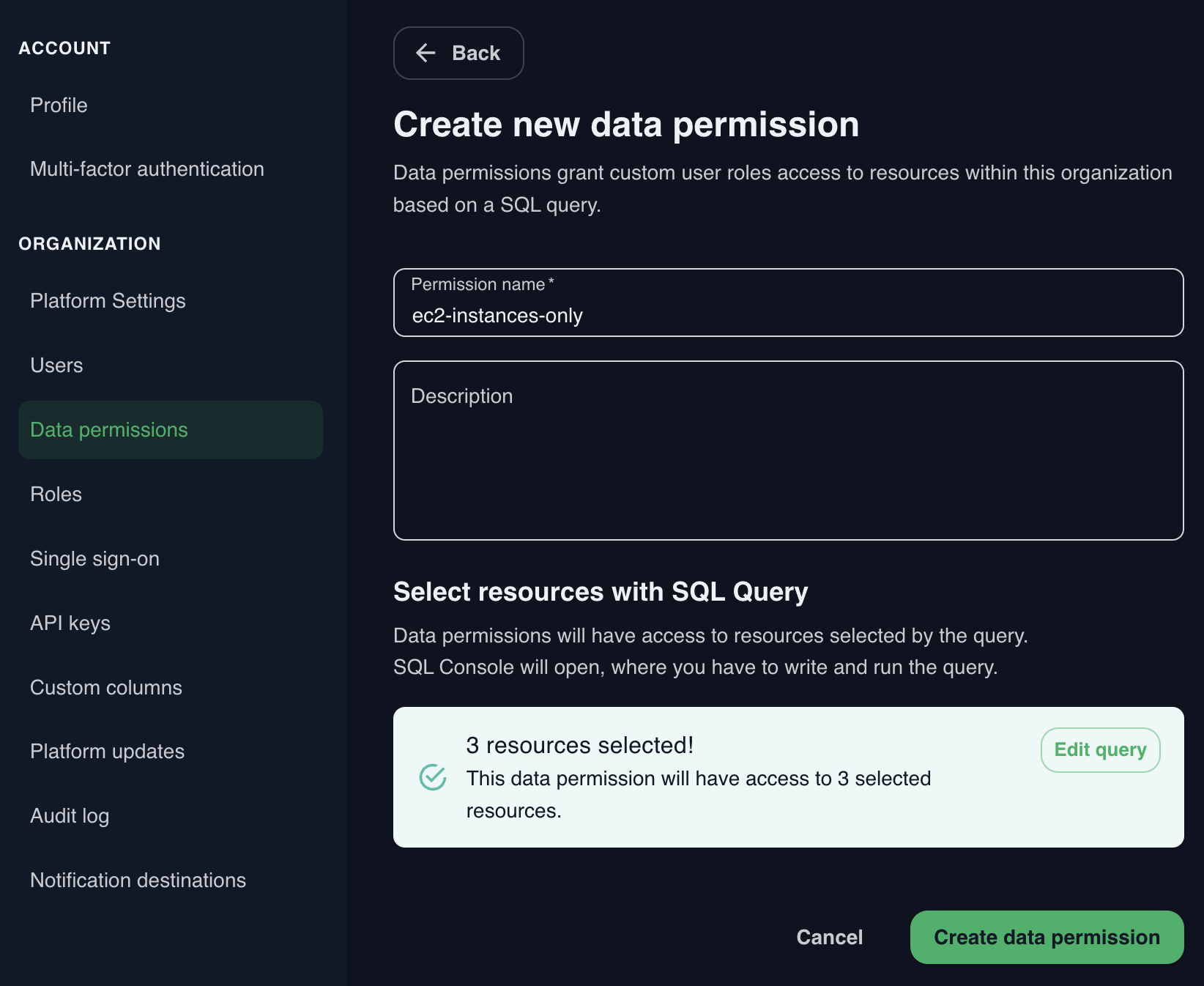
Task: Focus the Description text area
Action: (x=788, y=451)
